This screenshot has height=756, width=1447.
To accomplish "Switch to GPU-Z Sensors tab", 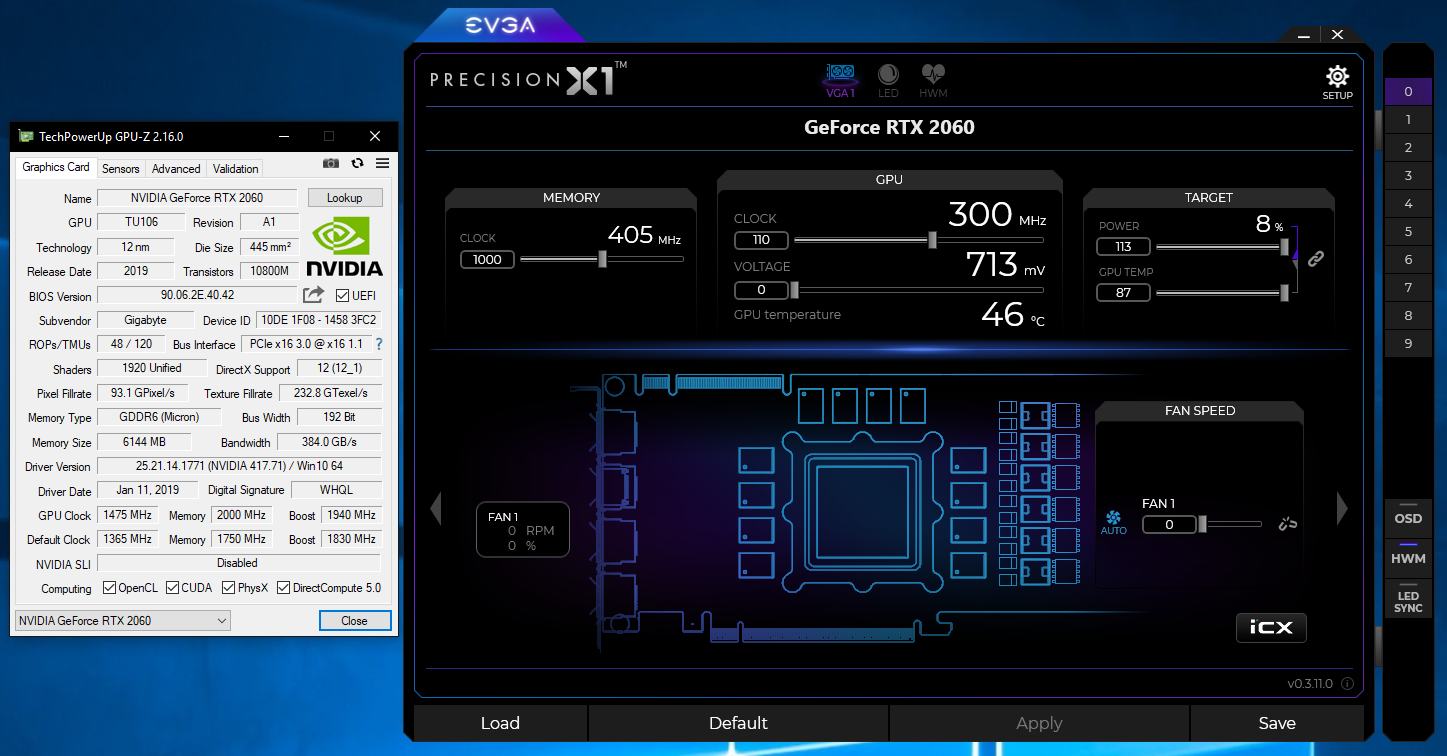I will [x=121, y=169].
